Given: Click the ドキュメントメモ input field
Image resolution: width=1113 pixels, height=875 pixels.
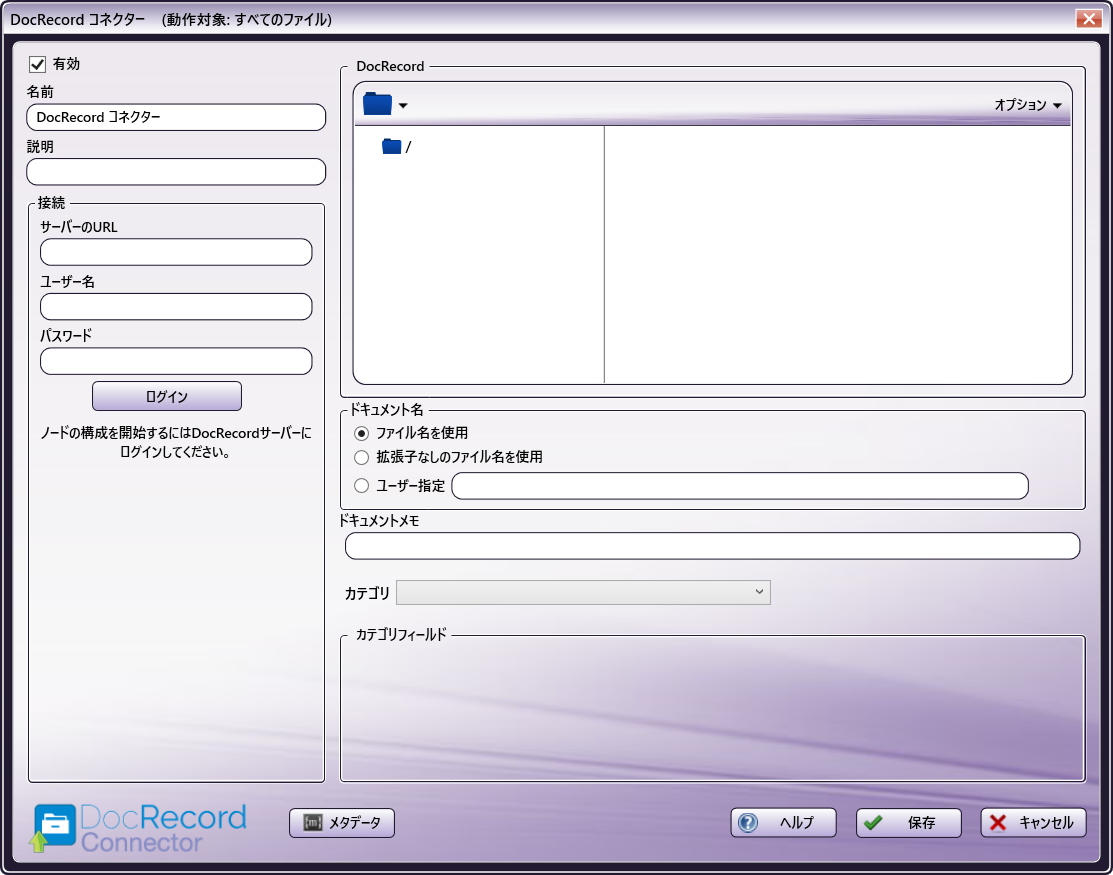Looking at the screenshot, I should 712,546.
